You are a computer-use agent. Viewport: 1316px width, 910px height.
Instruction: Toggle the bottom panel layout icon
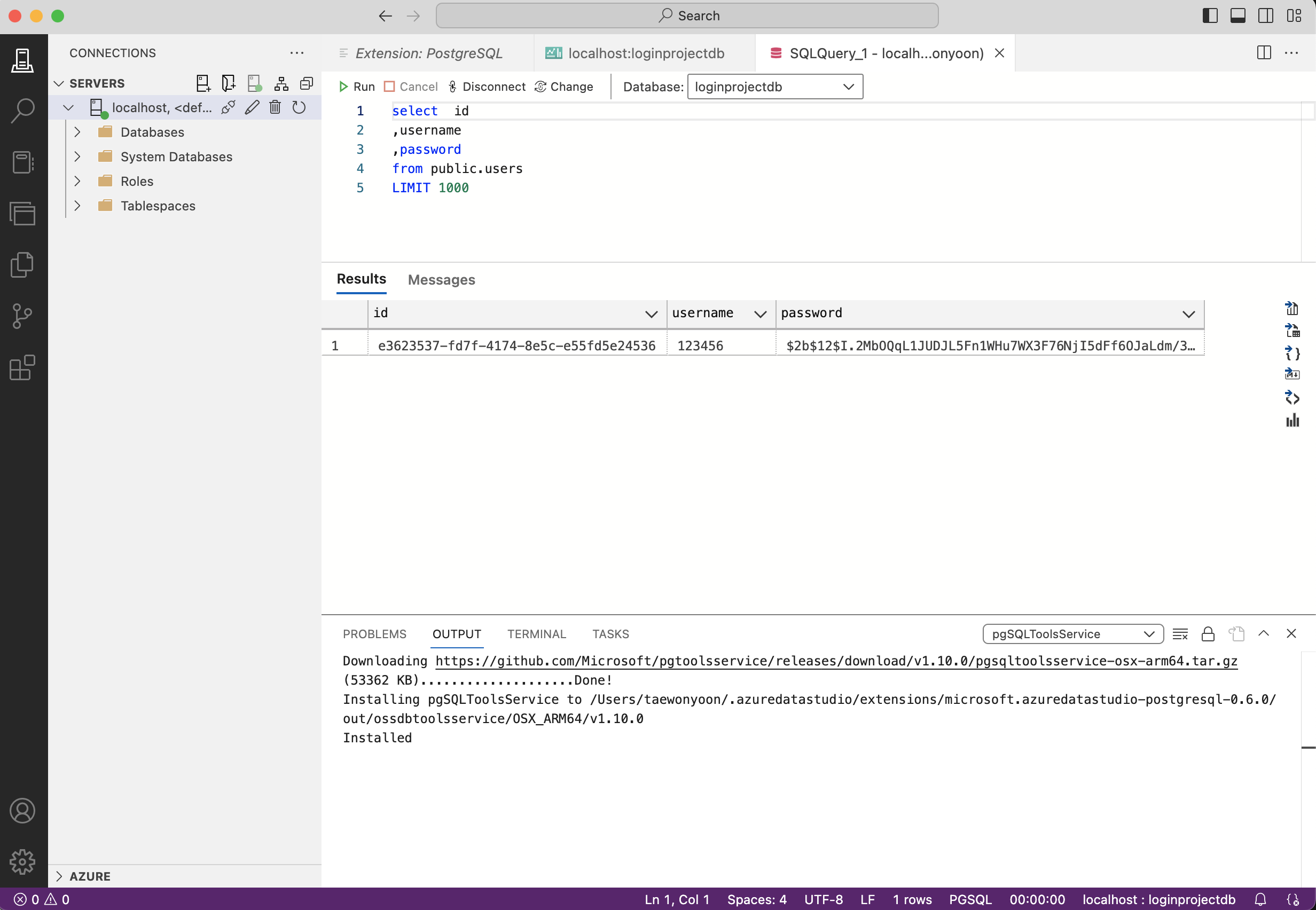pyautogui.click(x=1238, y=15)
